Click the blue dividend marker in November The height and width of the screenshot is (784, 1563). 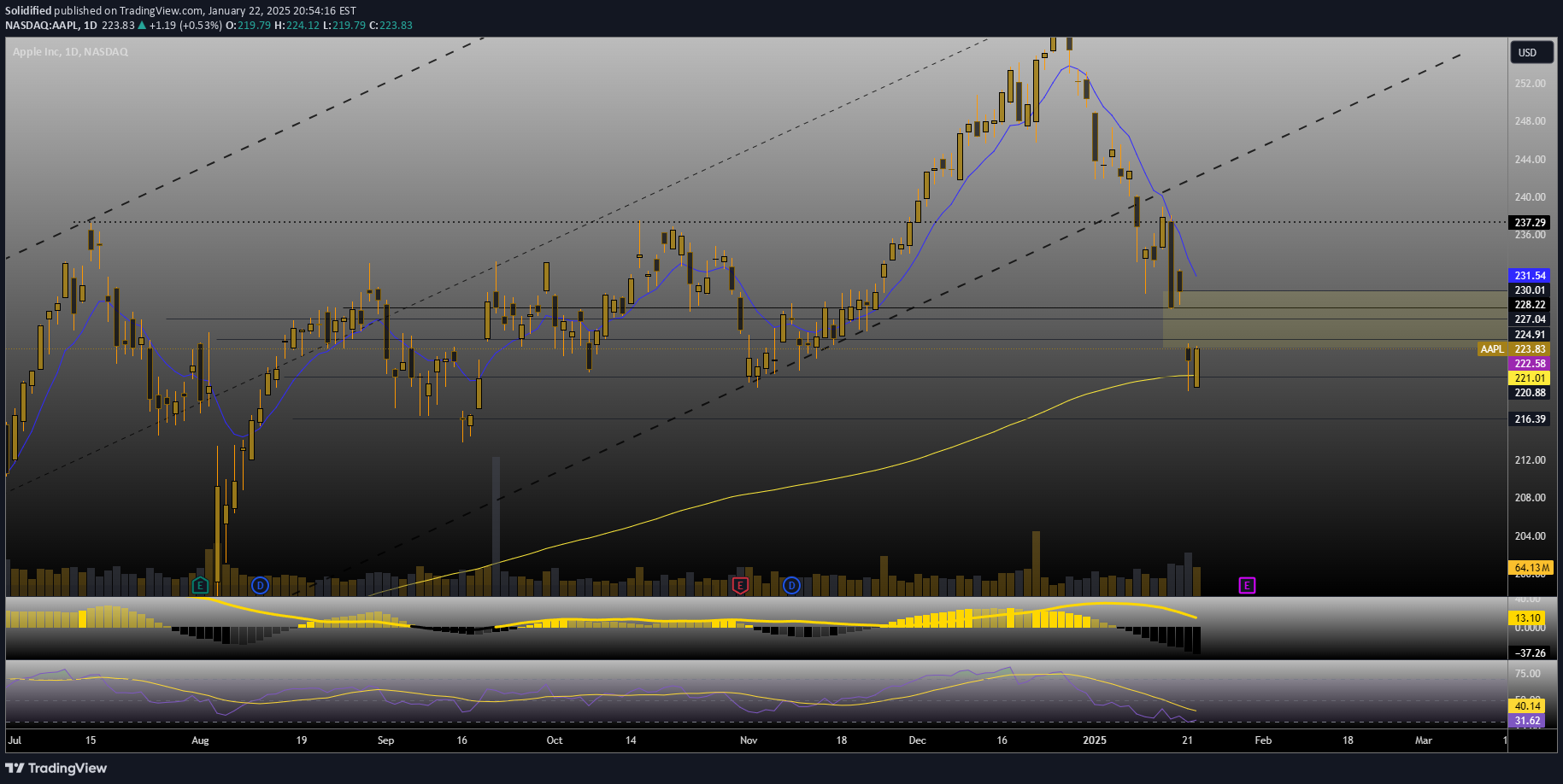[792, 585]
